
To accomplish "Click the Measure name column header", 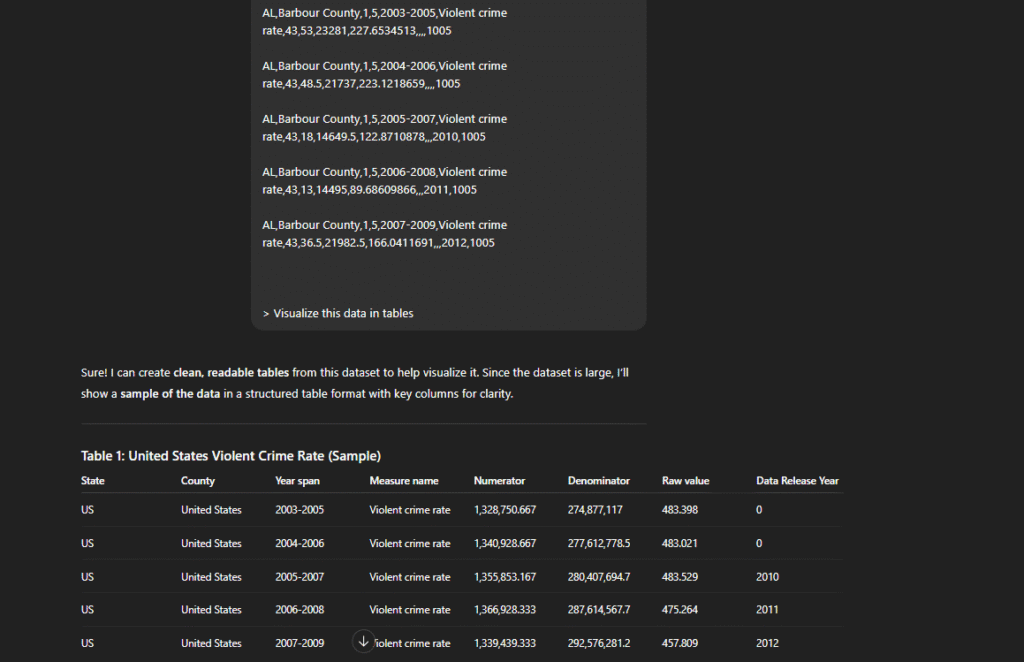I will 403,481.
